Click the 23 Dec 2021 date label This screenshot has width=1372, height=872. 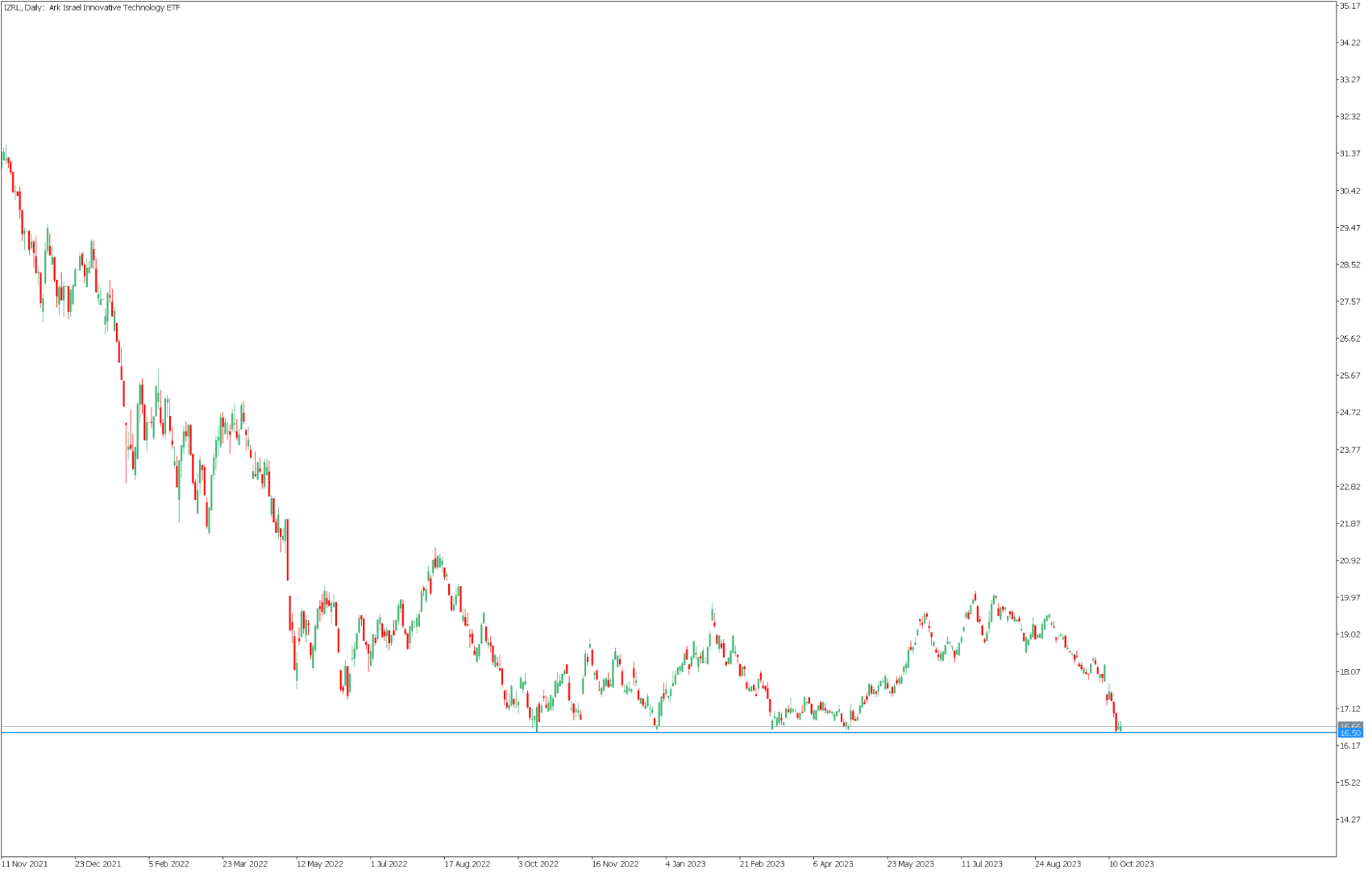tap(98, 864)
